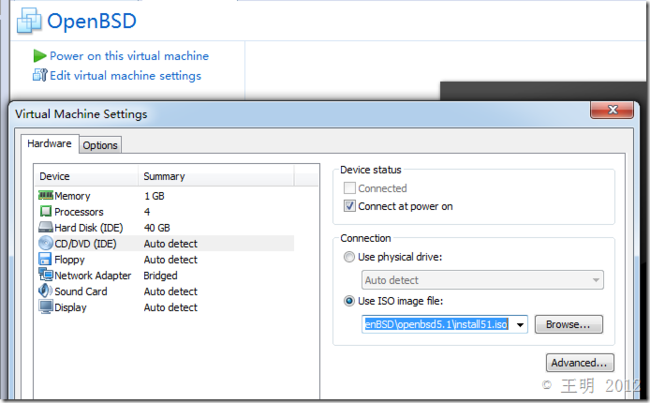Select the Network Adapter row text
Screen dimensions: 650x403
pos(93,275)
